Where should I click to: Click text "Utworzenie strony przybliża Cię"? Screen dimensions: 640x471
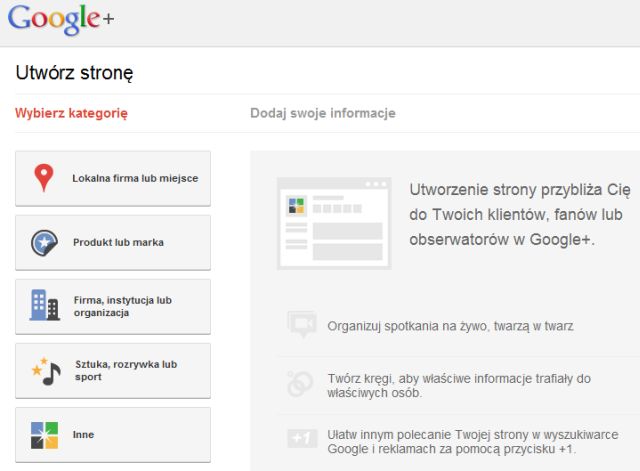pyautogui.click(x=520, y=190)
